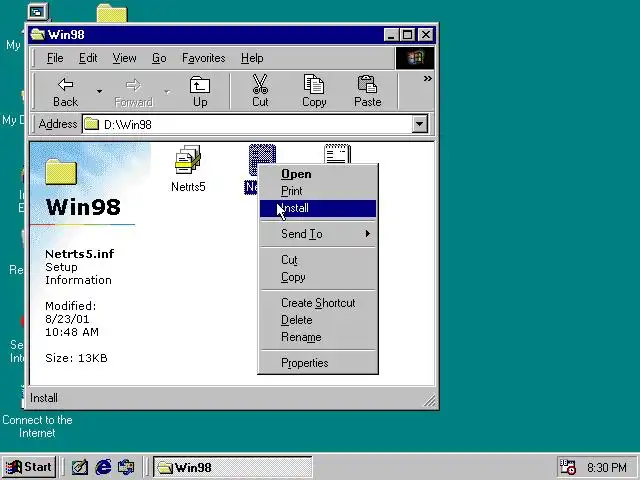The width and height of the screenshot is (640, 480).
Task: Maximize the Win98 window
Action: point(407,35)
